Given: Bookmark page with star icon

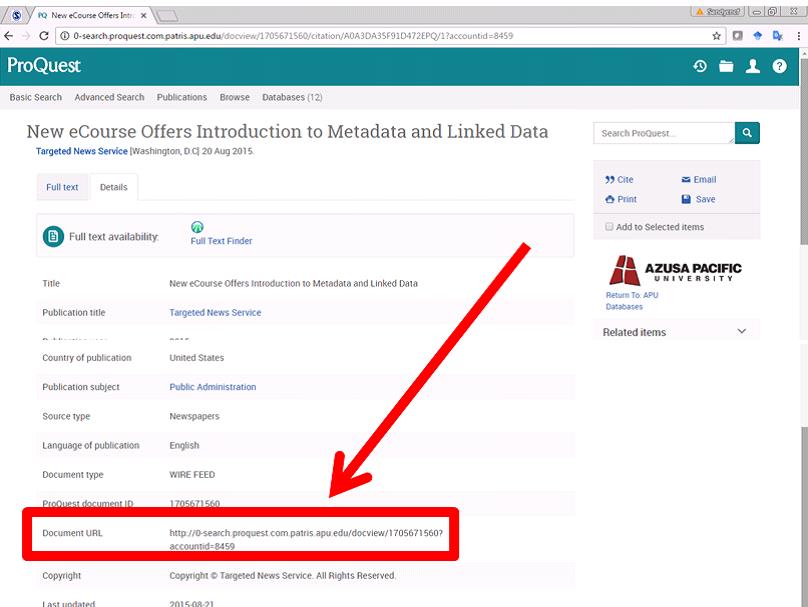Looking at the screenshot, I should 716,36.
